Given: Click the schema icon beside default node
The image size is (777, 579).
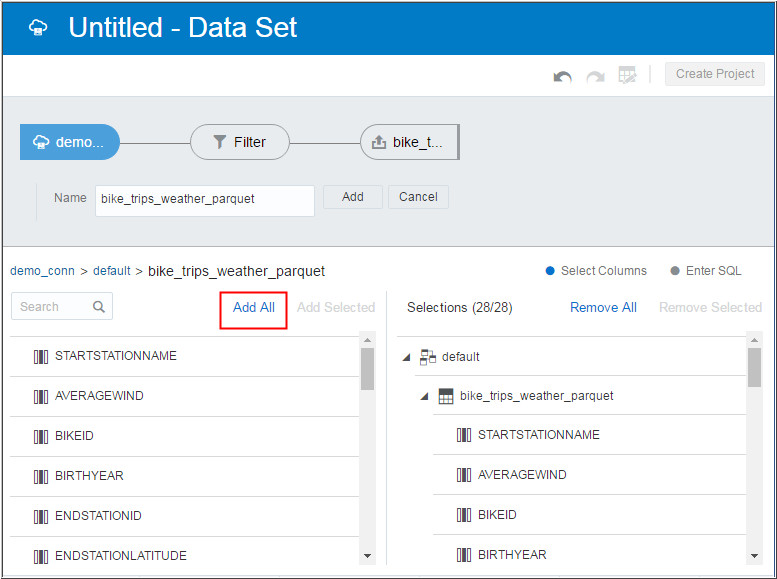Looking at the screenshot, I should [x=428, y=357].
